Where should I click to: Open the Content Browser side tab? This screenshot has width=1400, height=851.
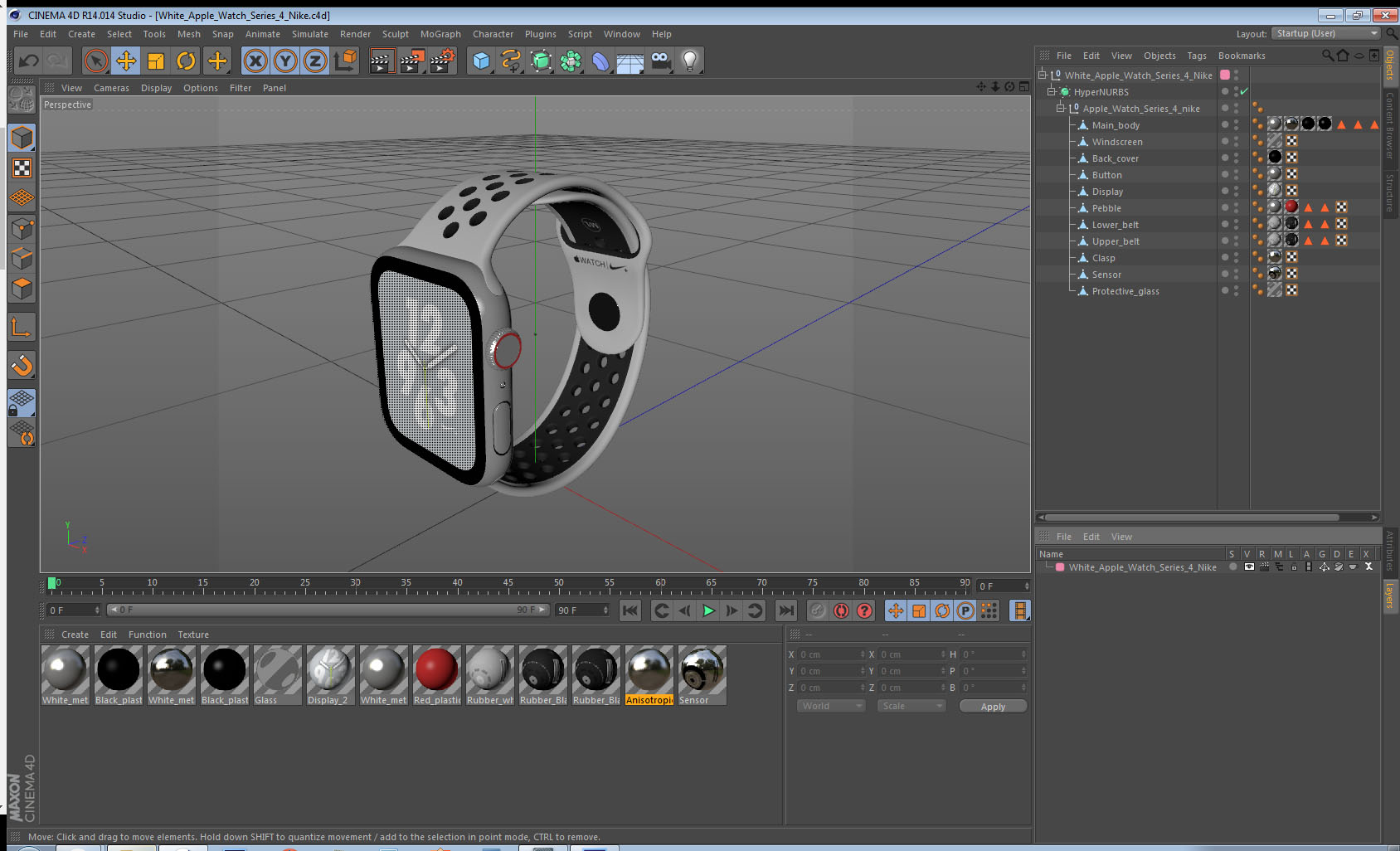pos(1390,125)
